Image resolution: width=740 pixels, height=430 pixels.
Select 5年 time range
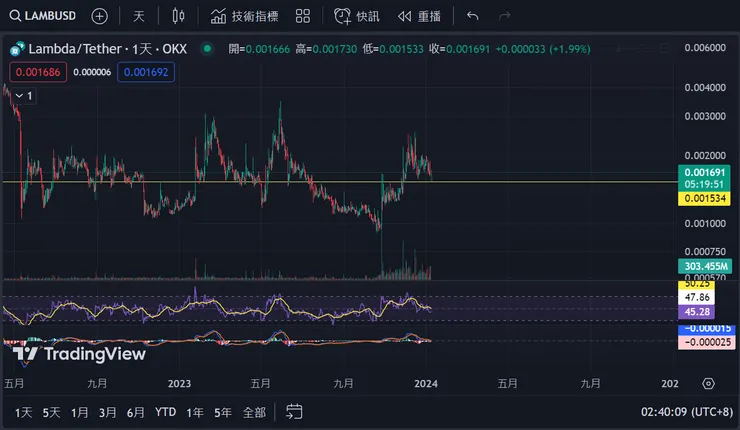tap(223, 413)
